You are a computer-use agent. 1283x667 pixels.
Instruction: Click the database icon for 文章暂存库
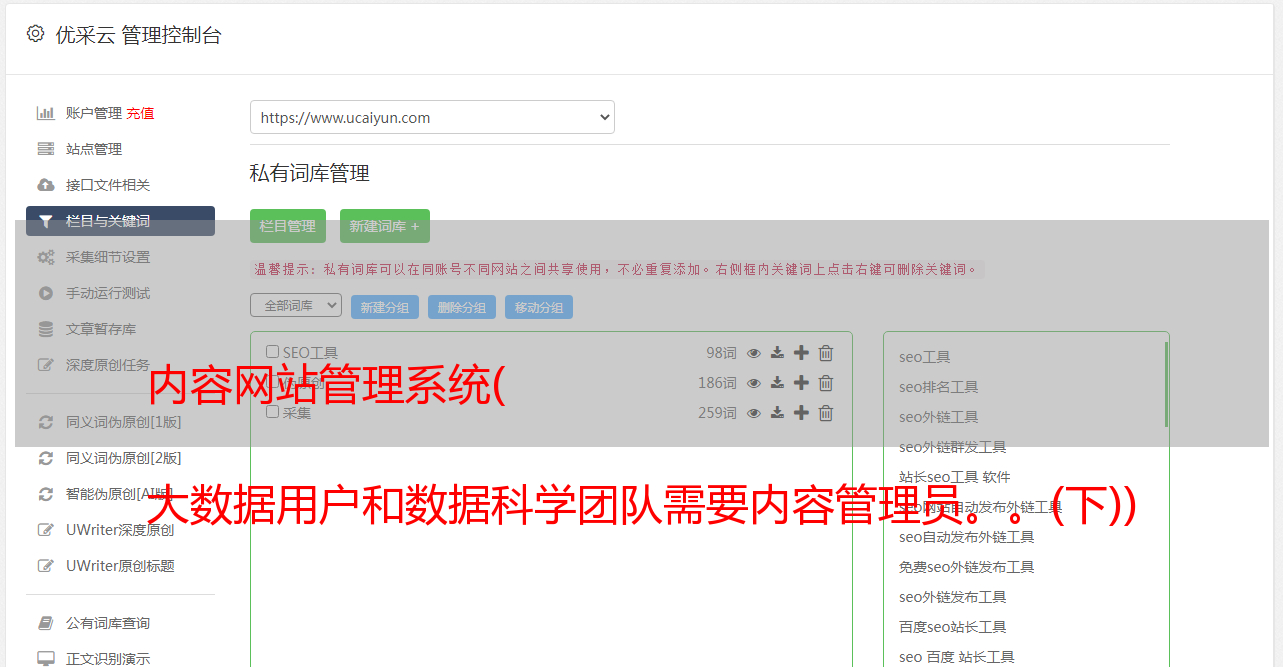(45, 329)
